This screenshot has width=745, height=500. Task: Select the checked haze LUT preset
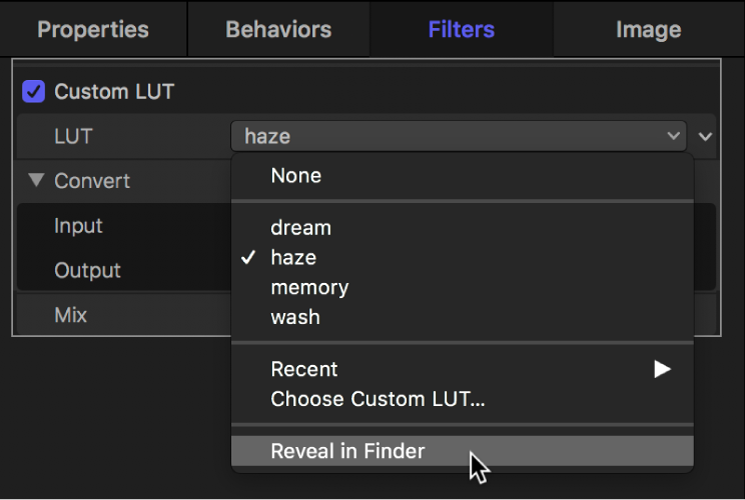(x=293, y=258)
